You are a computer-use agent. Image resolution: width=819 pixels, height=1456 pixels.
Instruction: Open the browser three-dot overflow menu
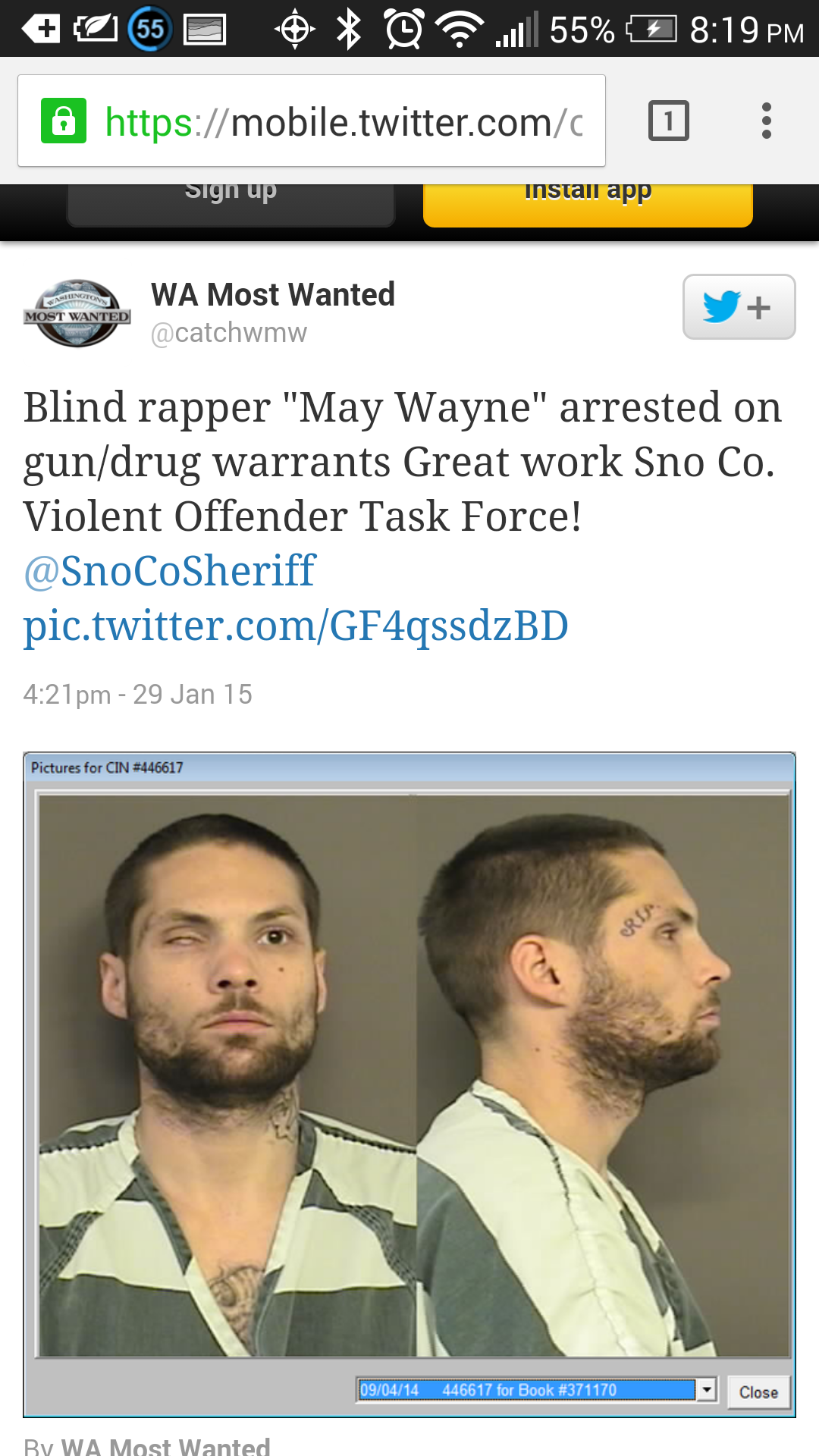(x=767, y=121)
